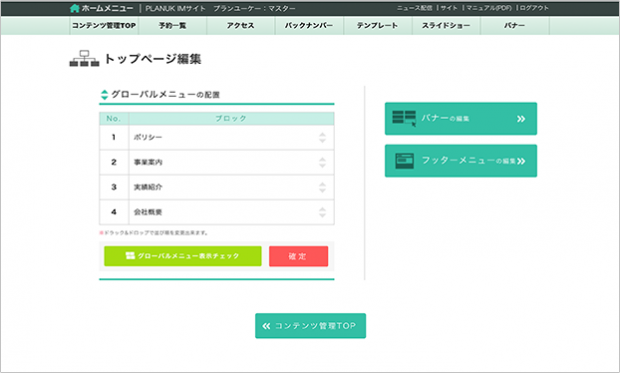Click the reorder handle on the 事業案内 row
620x373 pixels.
pyautogui.click(x=322, y=162)
